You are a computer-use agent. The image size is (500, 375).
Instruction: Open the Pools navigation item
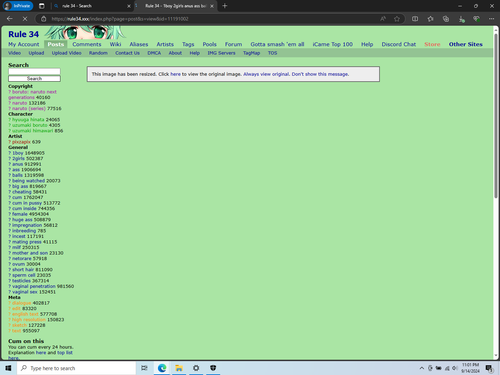209,44
